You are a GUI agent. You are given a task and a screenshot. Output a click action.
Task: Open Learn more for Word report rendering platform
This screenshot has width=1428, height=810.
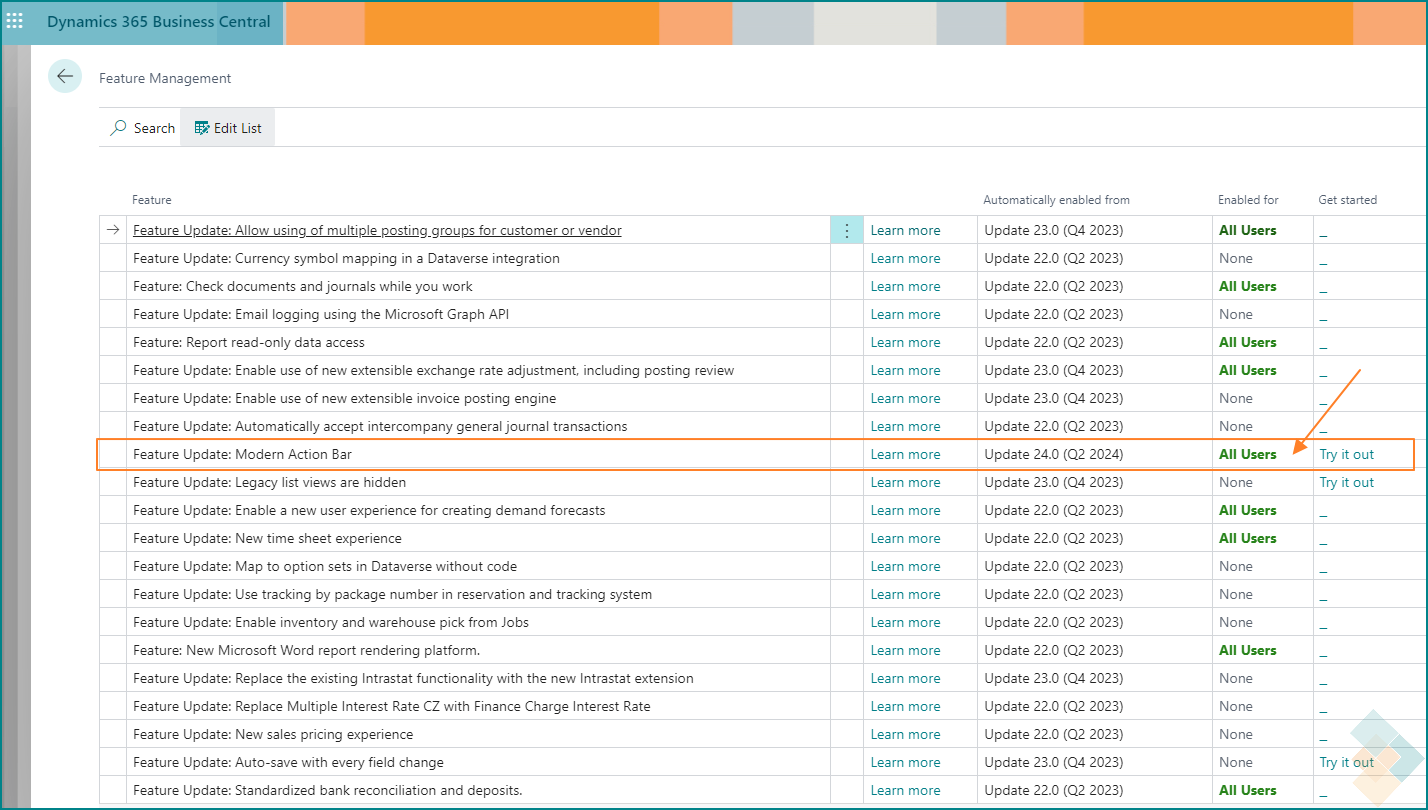click(905, 650)
